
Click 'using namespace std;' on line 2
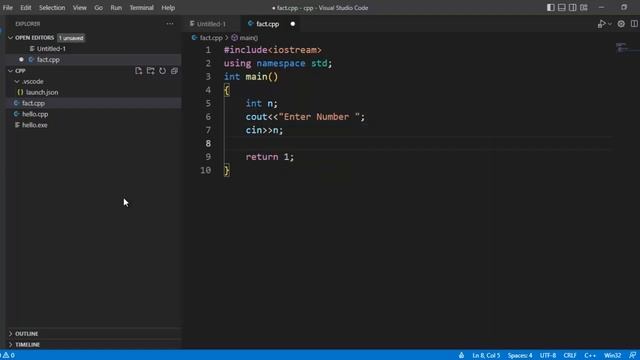278,63
